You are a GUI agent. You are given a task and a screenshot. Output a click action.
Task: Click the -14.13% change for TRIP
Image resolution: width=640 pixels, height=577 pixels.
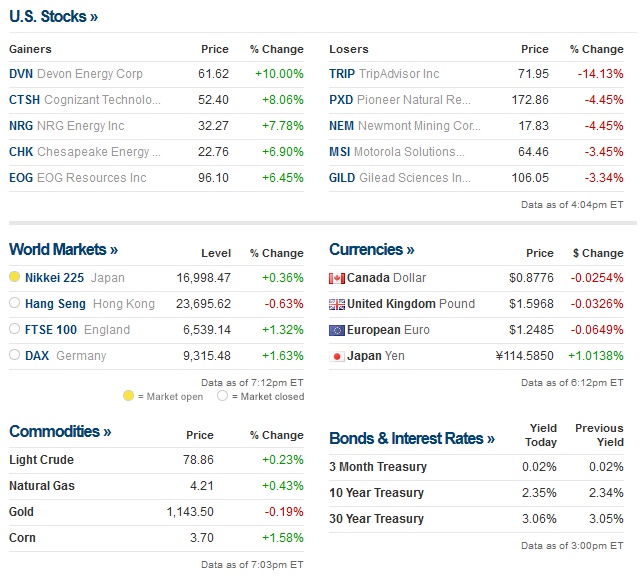pos(600,74)
